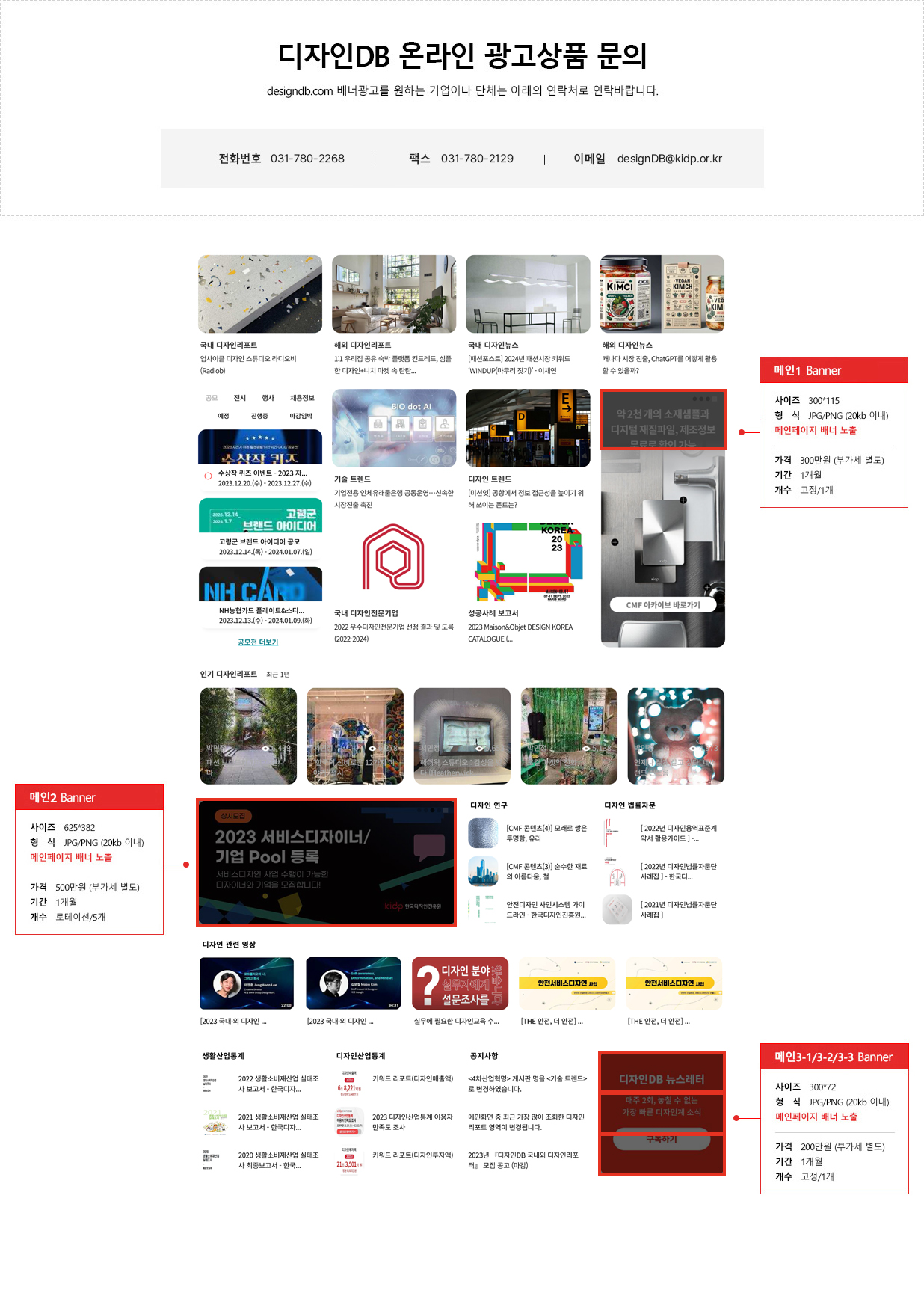Open the vegan kimchi 해외 디자인뉴스 thumbnail
Viewport: 924px width, 1308px height.
[662, 294]
